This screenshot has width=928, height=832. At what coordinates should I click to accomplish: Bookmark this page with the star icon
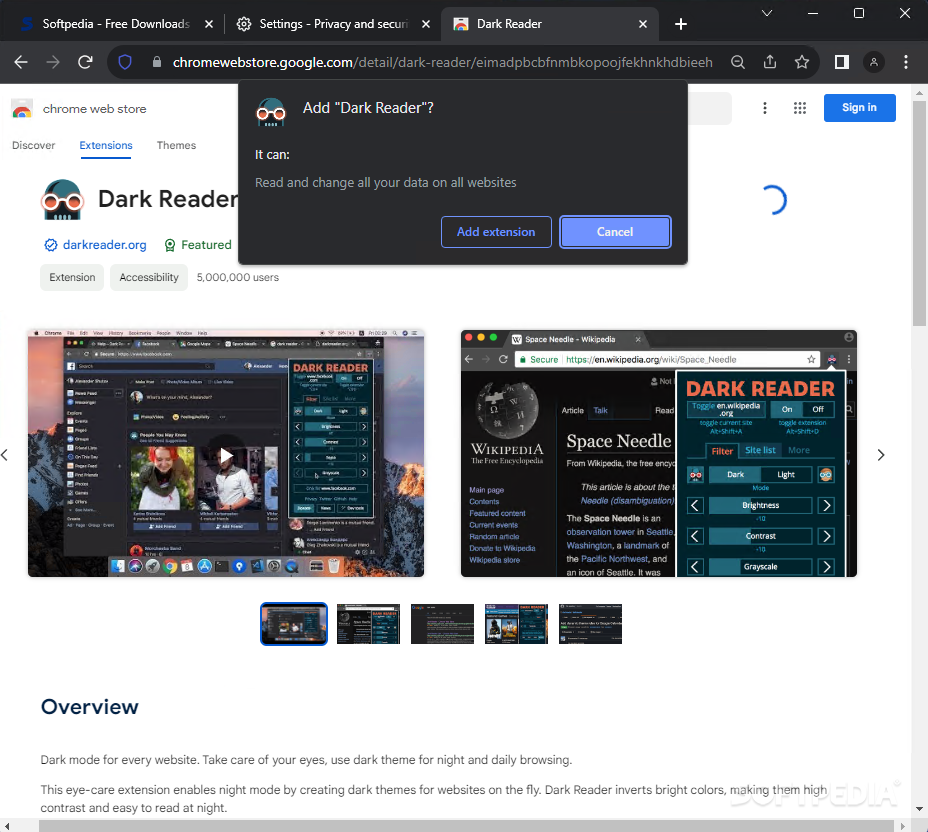coord(802,62)
